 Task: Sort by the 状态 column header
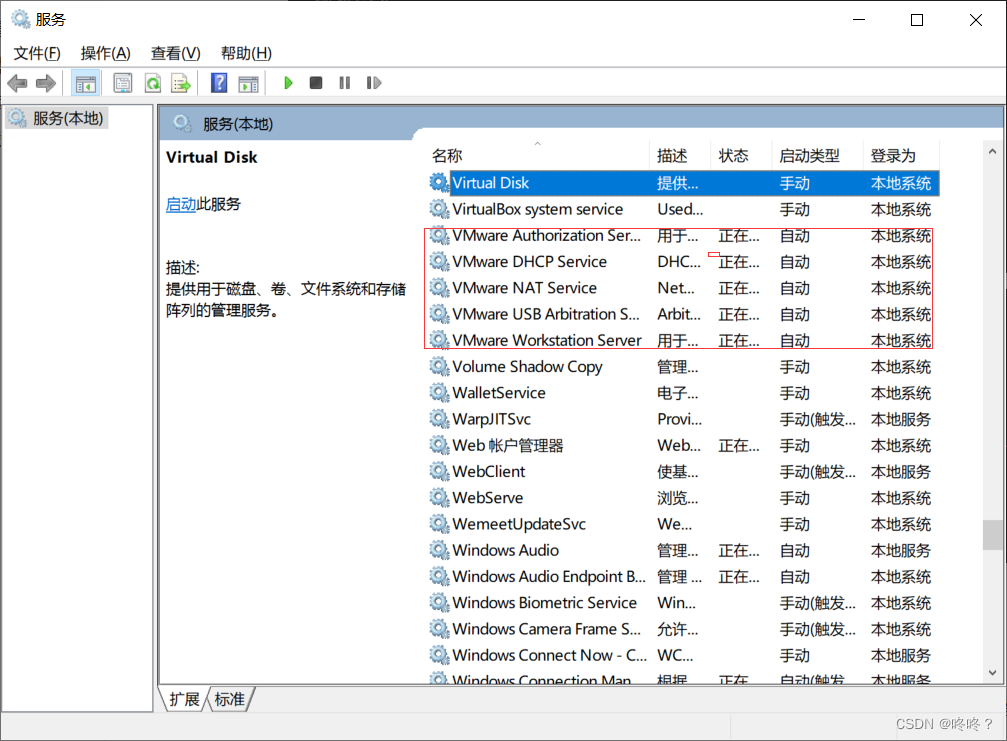click(x=741, y=155)
